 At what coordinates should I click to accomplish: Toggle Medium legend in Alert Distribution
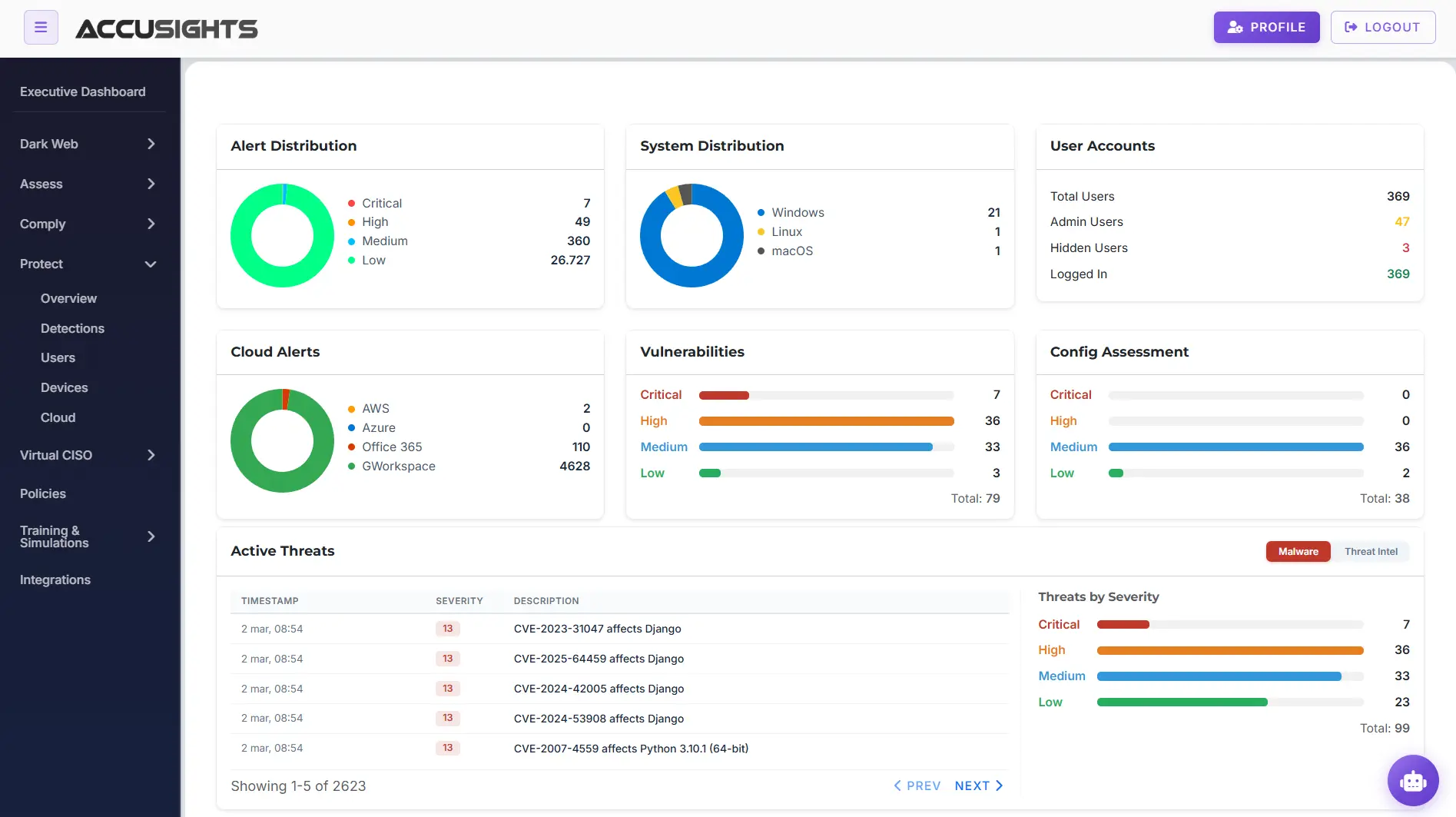(377, 241)
